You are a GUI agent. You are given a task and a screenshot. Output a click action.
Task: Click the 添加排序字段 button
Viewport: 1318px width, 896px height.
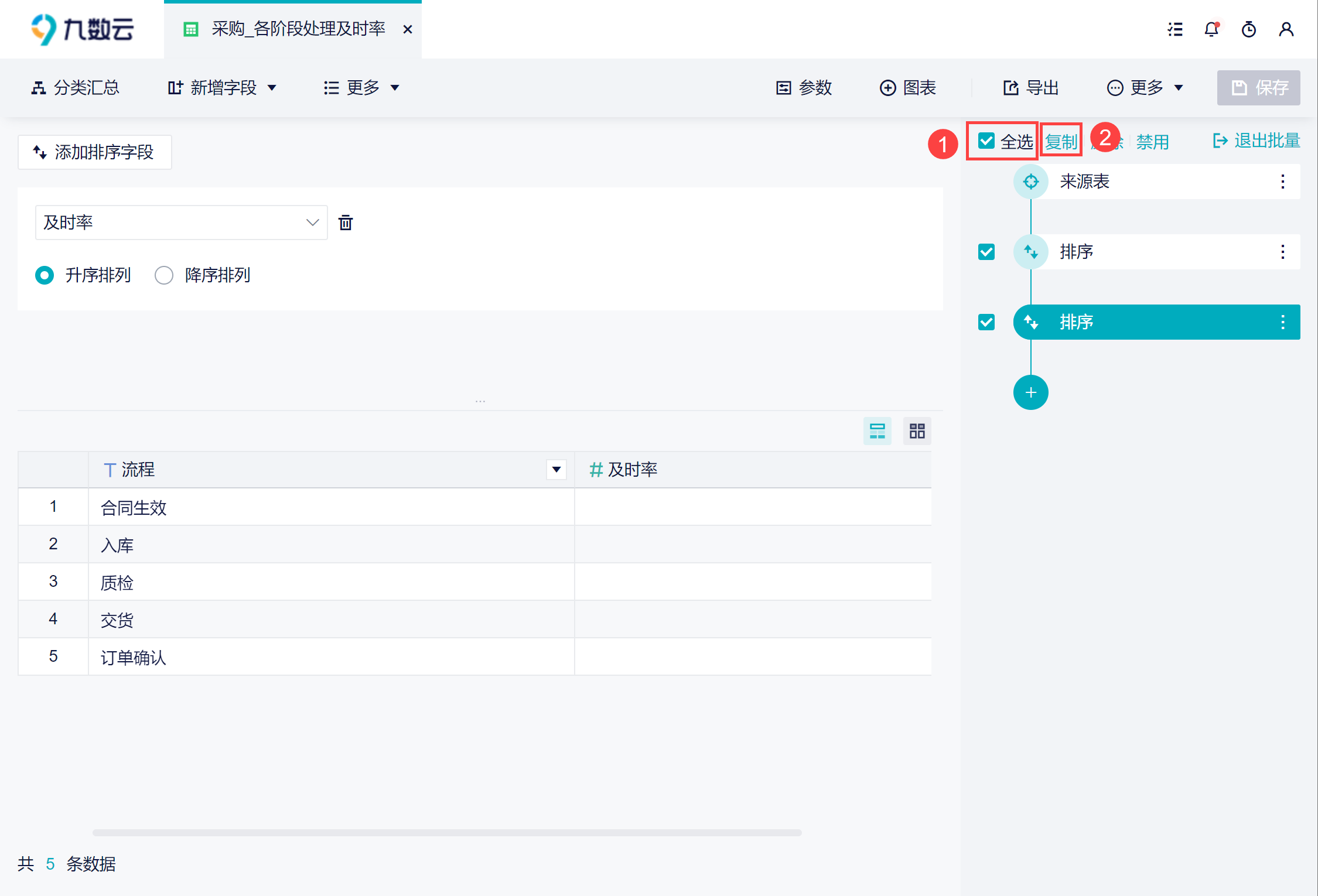point(95,152)
